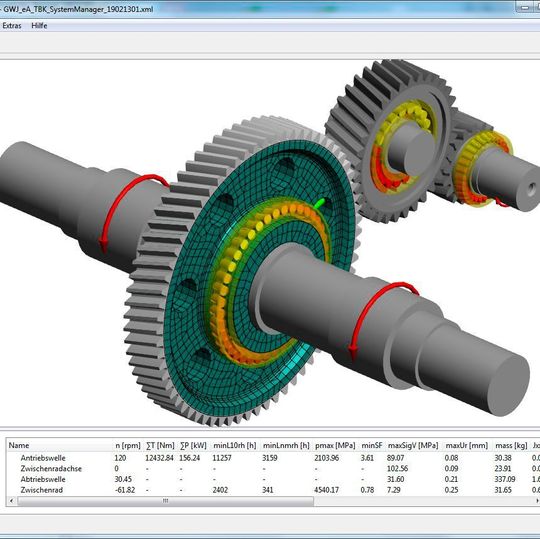Click the 11257 bearing life value
This screenshot has width=540, height=539.
(x=222, y=458)
